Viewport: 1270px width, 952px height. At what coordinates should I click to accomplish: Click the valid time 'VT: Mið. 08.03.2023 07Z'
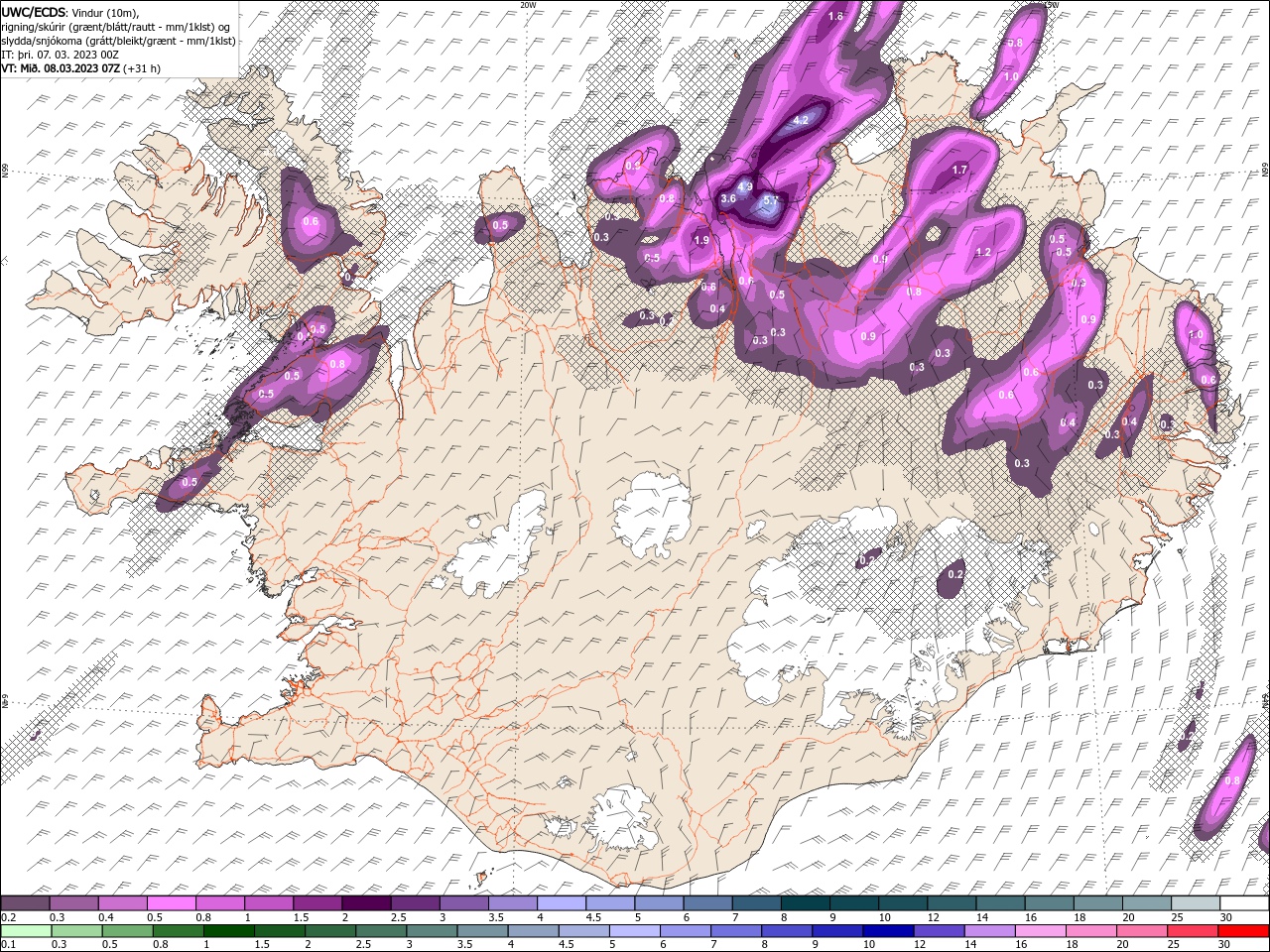point(61,67)
